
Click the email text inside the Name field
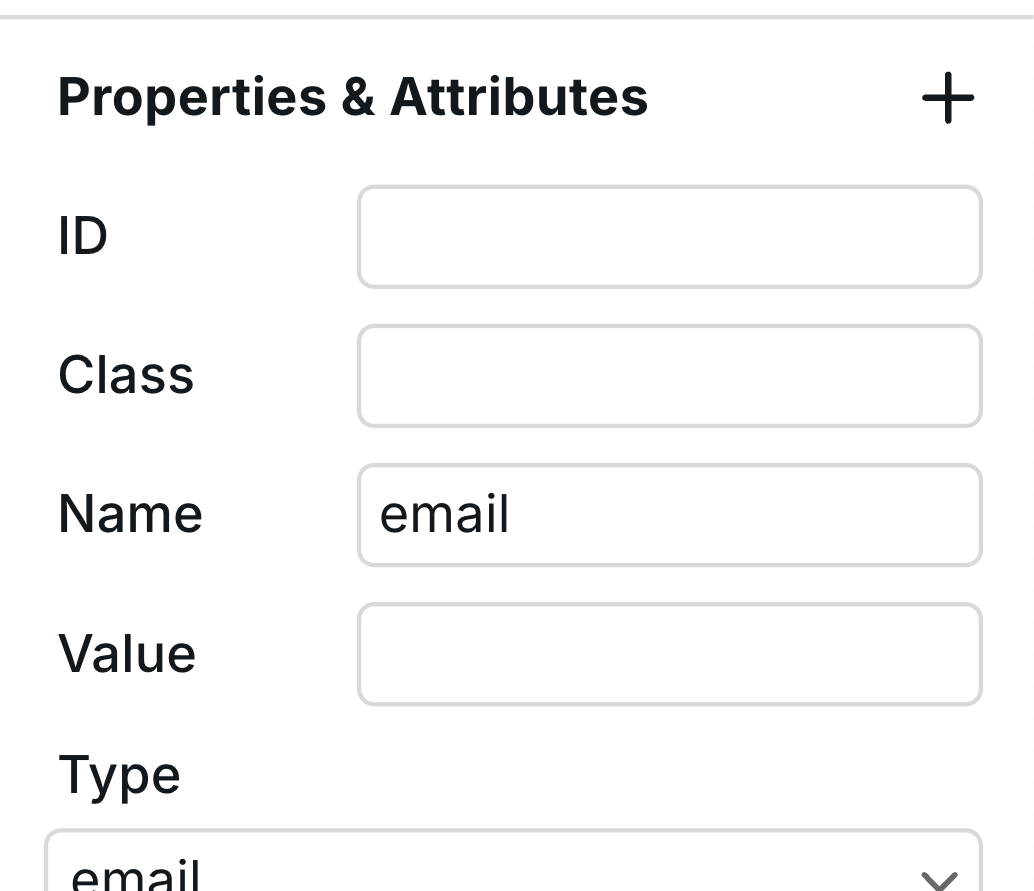443,514
